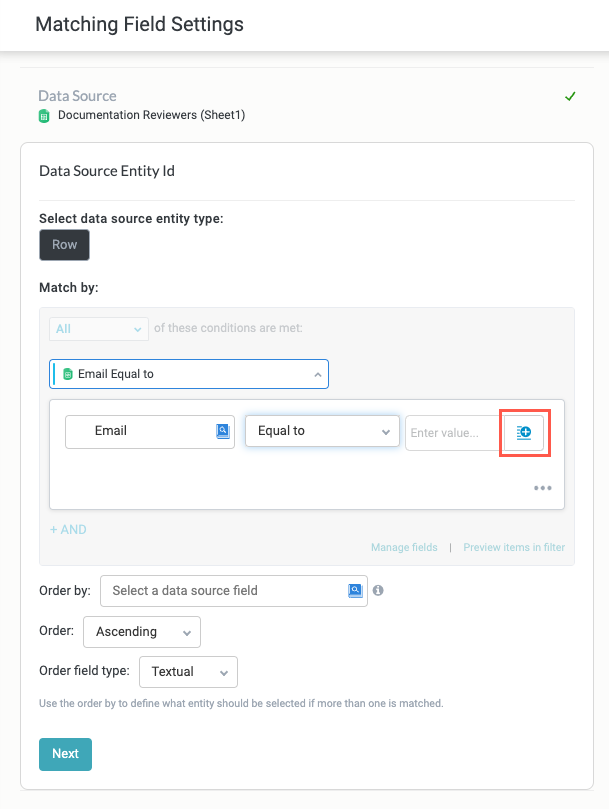Screen dimensions: 609x809
Task: Add another condition with + AND
Action: (68, 529)
